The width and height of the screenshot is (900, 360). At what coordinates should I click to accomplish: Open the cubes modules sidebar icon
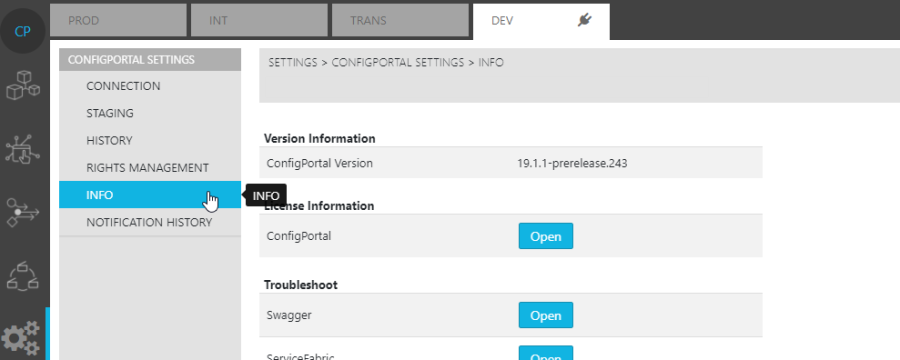[x=23, y=85]
